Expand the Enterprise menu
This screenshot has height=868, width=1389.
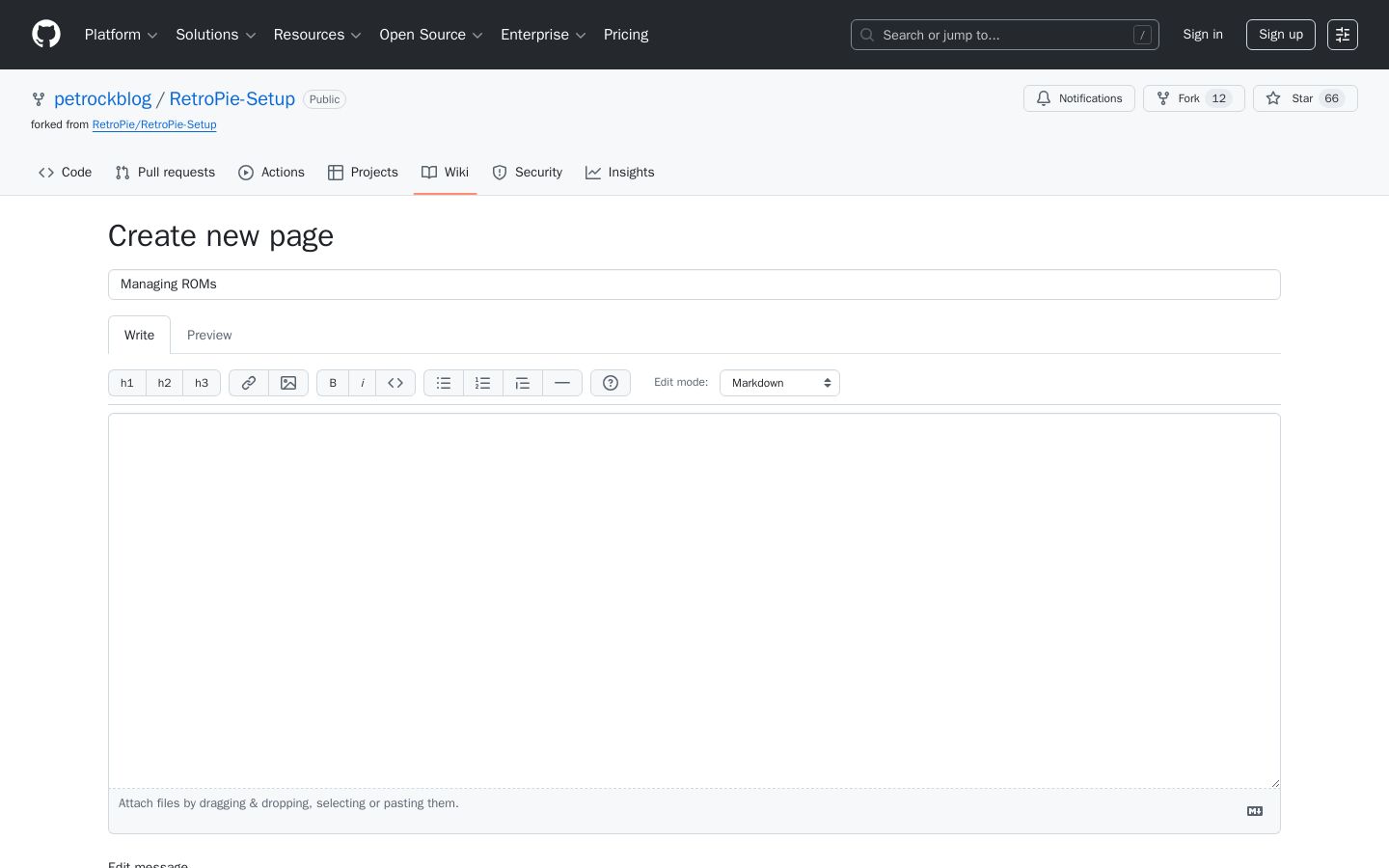coord(543,35)
